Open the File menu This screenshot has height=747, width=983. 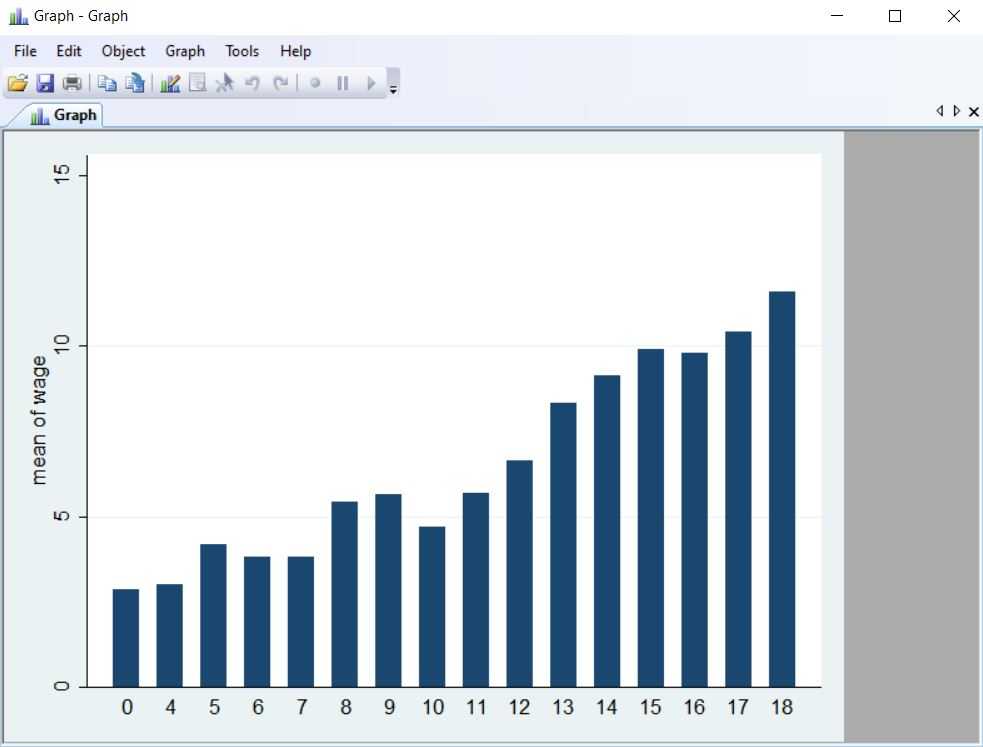(24, 51)
